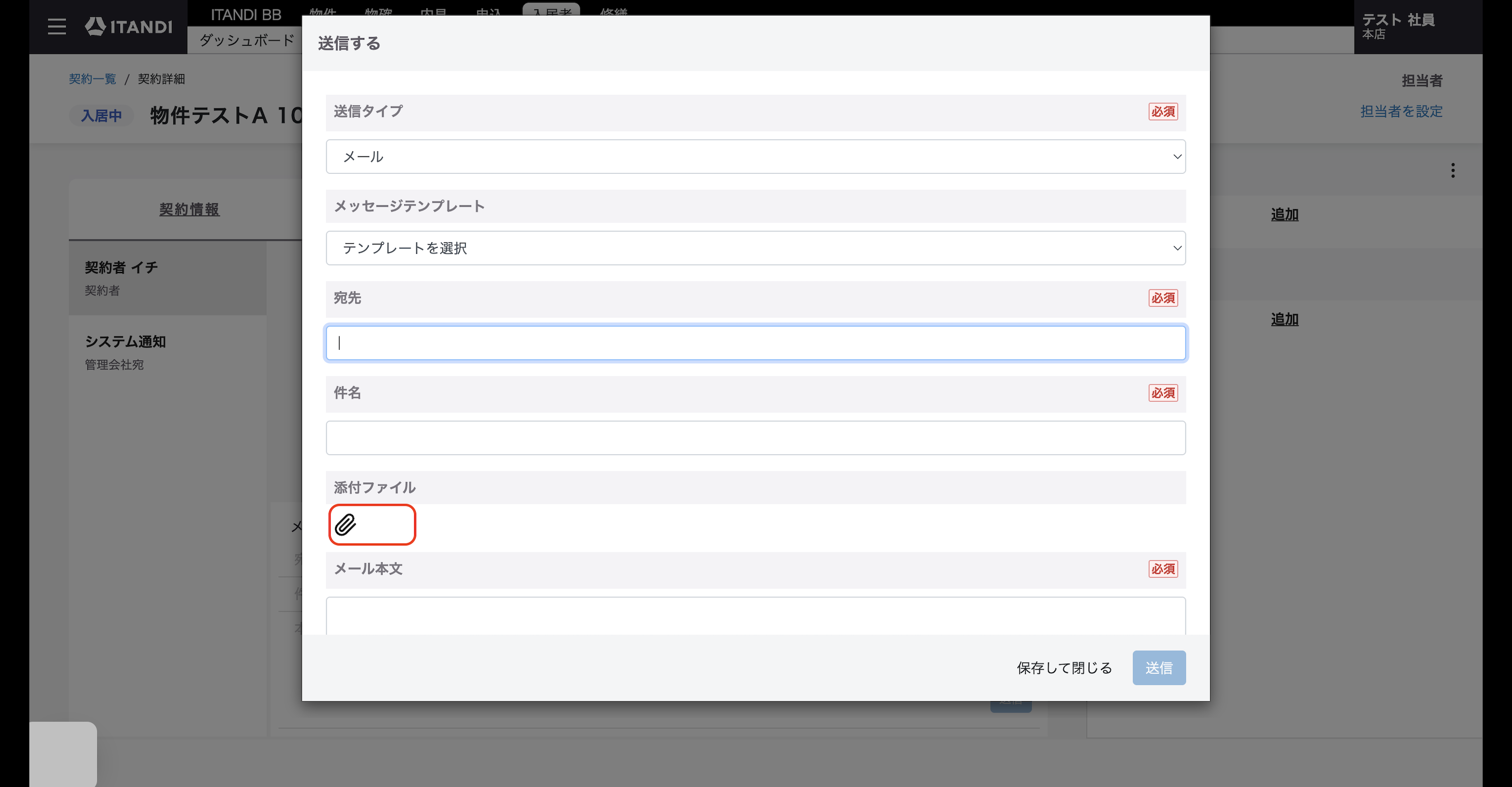Click the メール本文 text area
This screenshot has height=787, width=1512.
755,616
